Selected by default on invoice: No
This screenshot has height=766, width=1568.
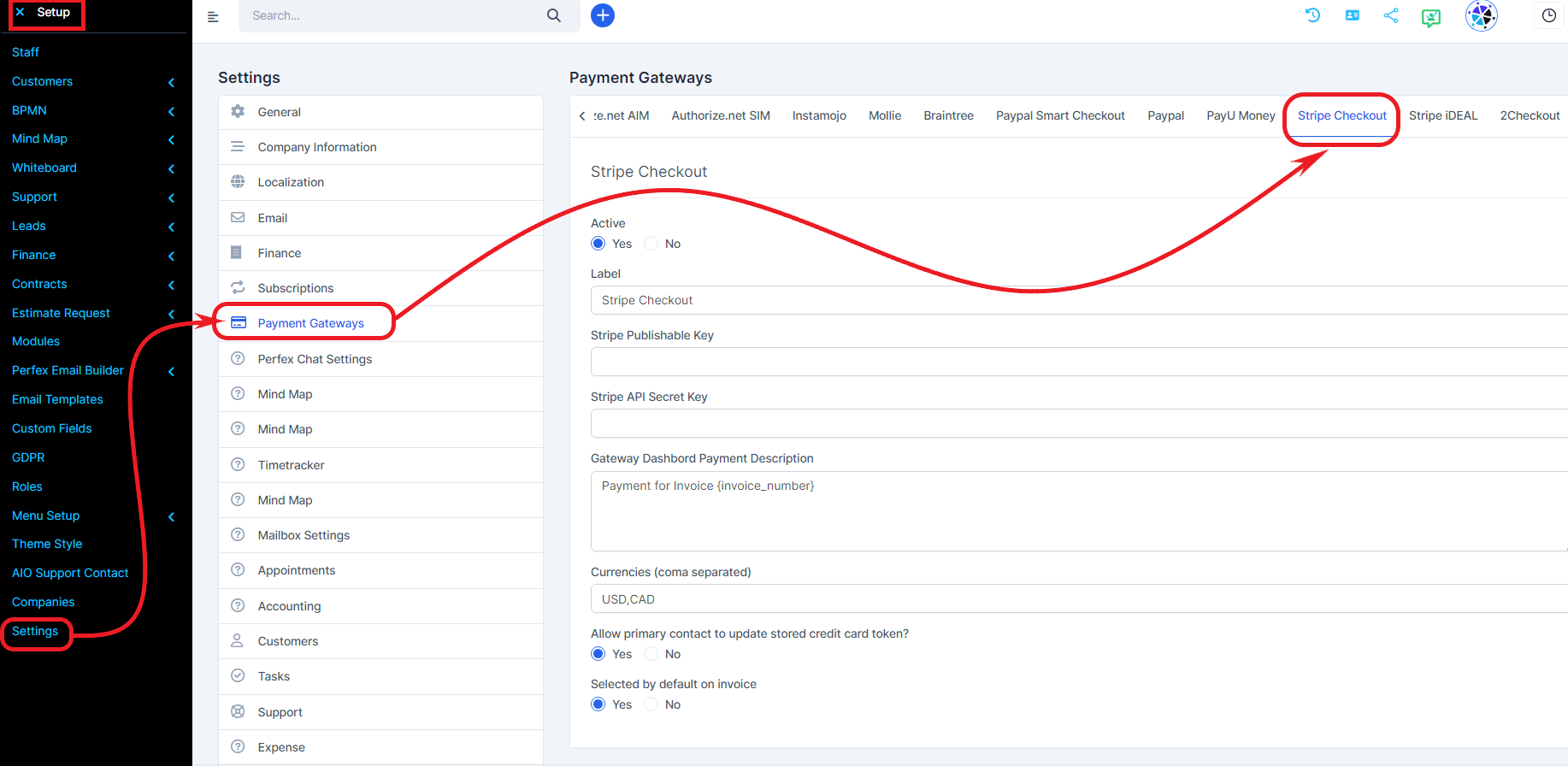[x=651, y=704]
